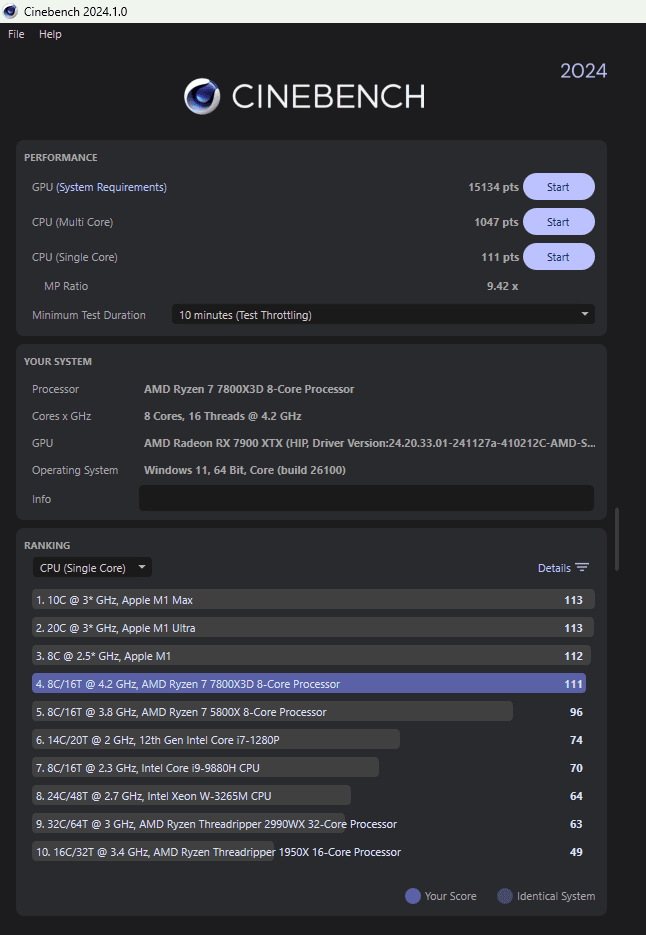Click the 1047 pts multi core score
This screenshot has height=935, width=646.
[x=496, y=222]
